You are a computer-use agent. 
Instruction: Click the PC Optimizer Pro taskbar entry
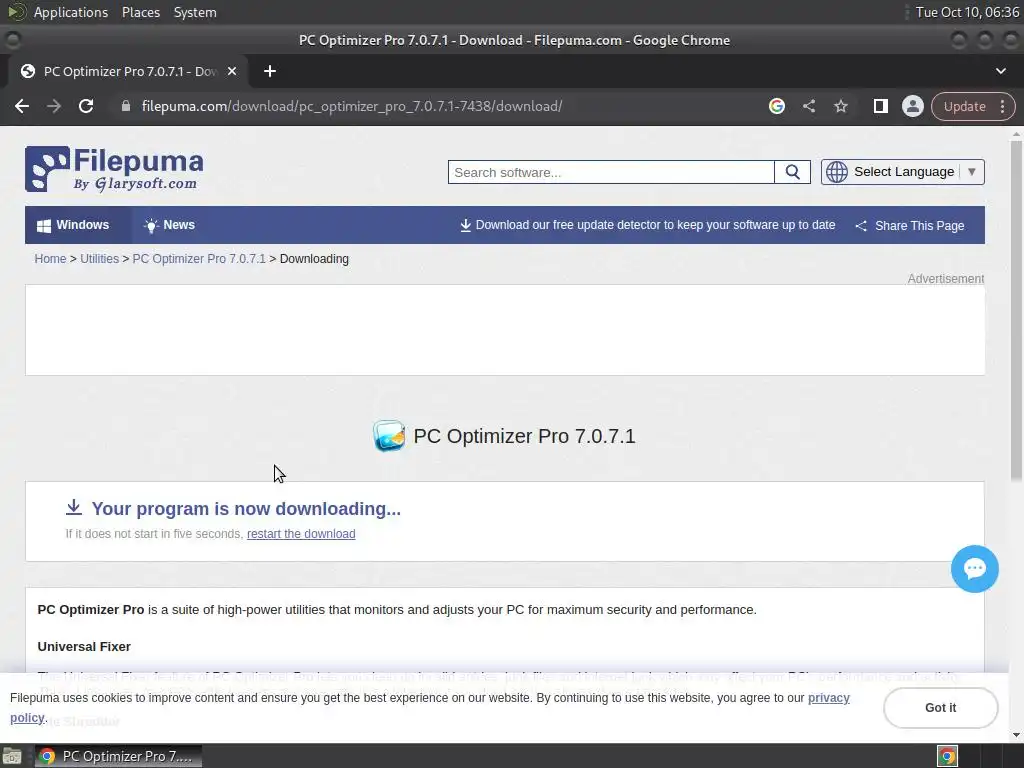(118, 756)
